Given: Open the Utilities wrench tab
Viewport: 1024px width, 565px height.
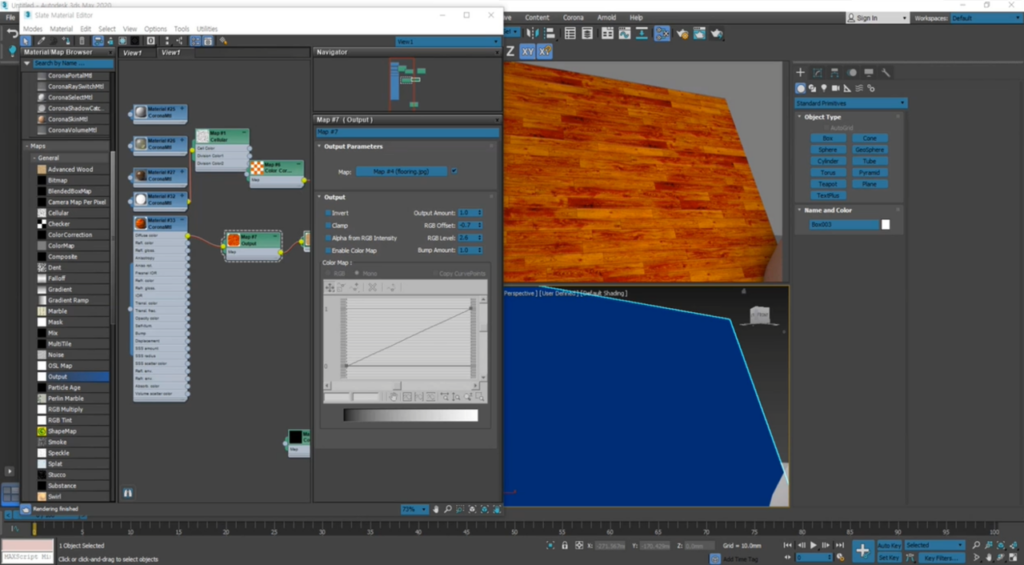Looking at the screenshot, I should [x=886, y=72].
